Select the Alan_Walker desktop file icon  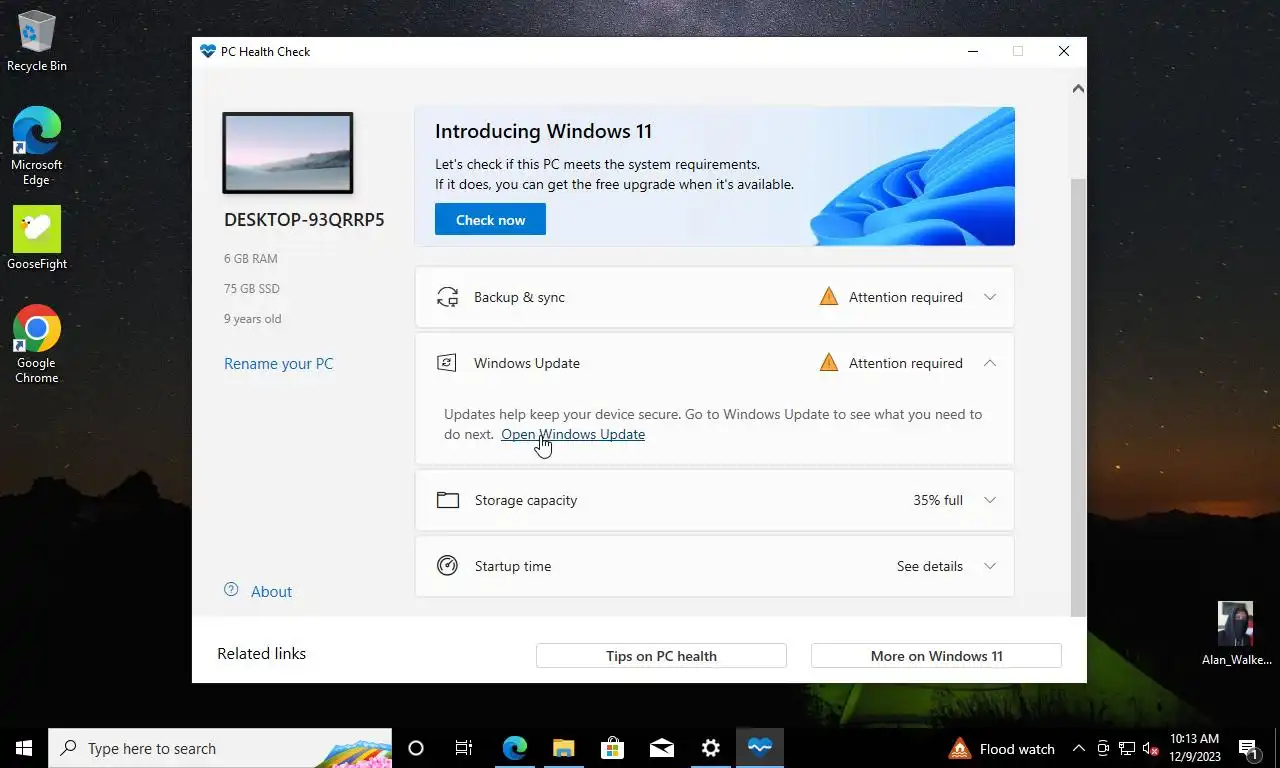pos(1236,634)
